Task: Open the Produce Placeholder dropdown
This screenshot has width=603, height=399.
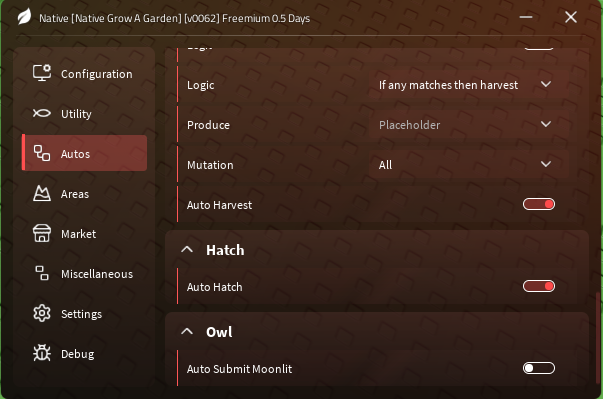Action: [x=468, y=125]
